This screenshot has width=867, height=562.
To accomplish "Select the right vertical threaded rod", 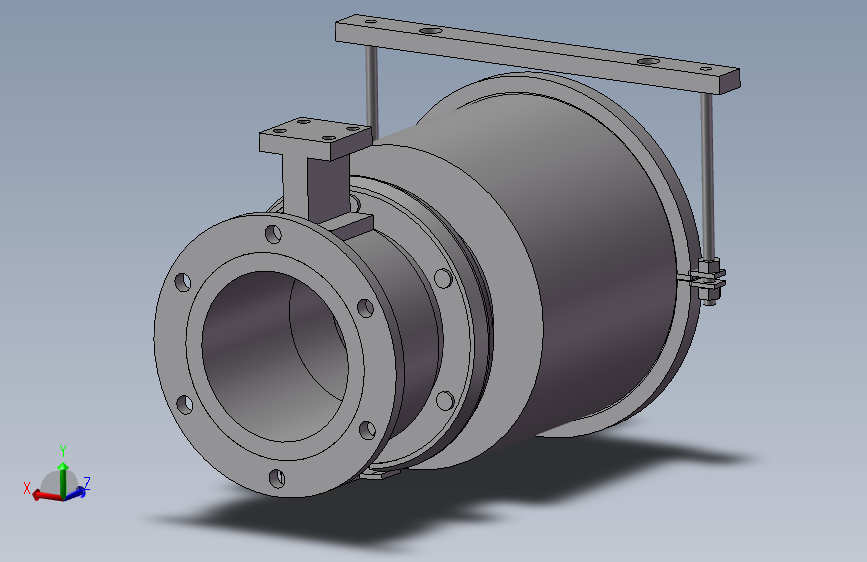I will point(707,177).
